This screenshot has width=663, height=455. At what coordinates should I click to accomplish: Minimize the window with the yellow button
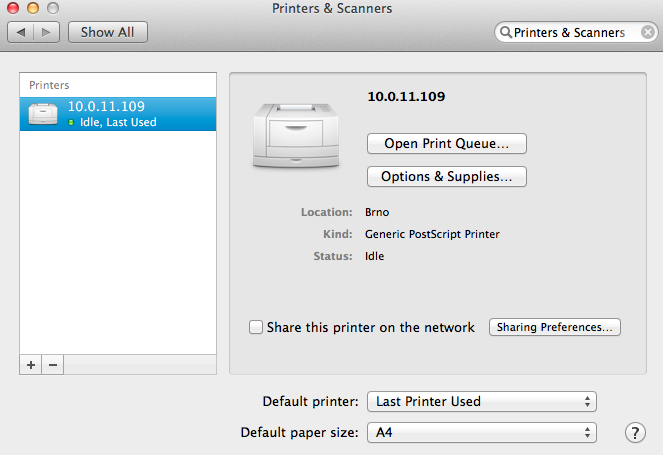[31, 9]
